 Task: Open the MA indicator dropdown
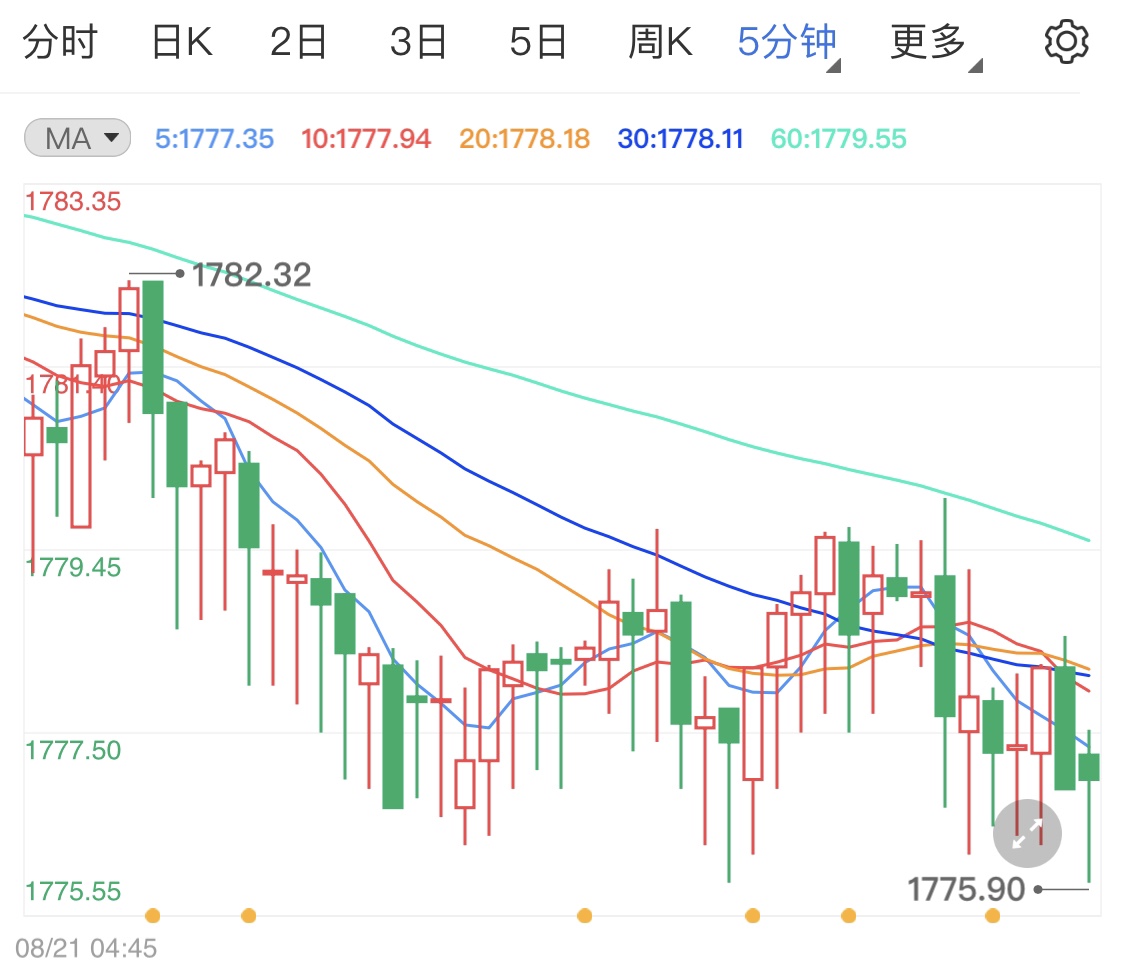pyautogui.click(x=75, y=138)
